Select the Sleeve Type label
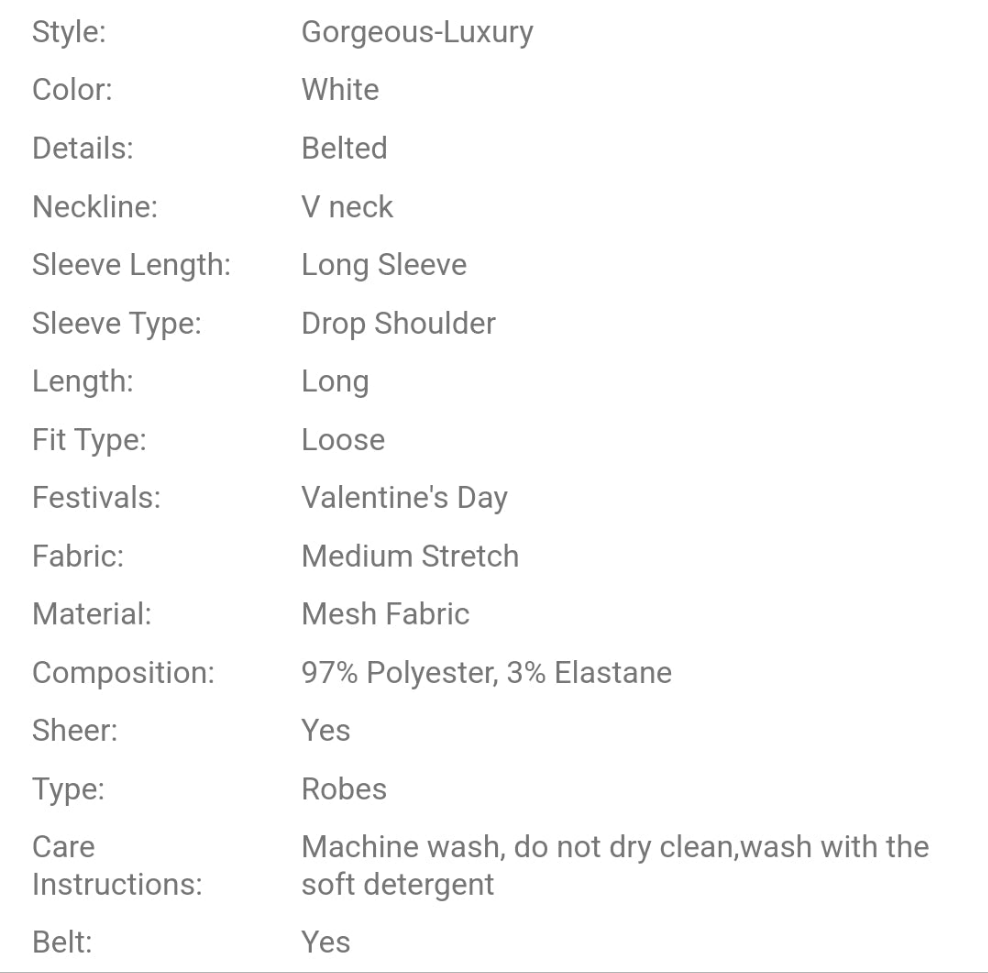Screen dimensions: 988x973 point(116,323)
